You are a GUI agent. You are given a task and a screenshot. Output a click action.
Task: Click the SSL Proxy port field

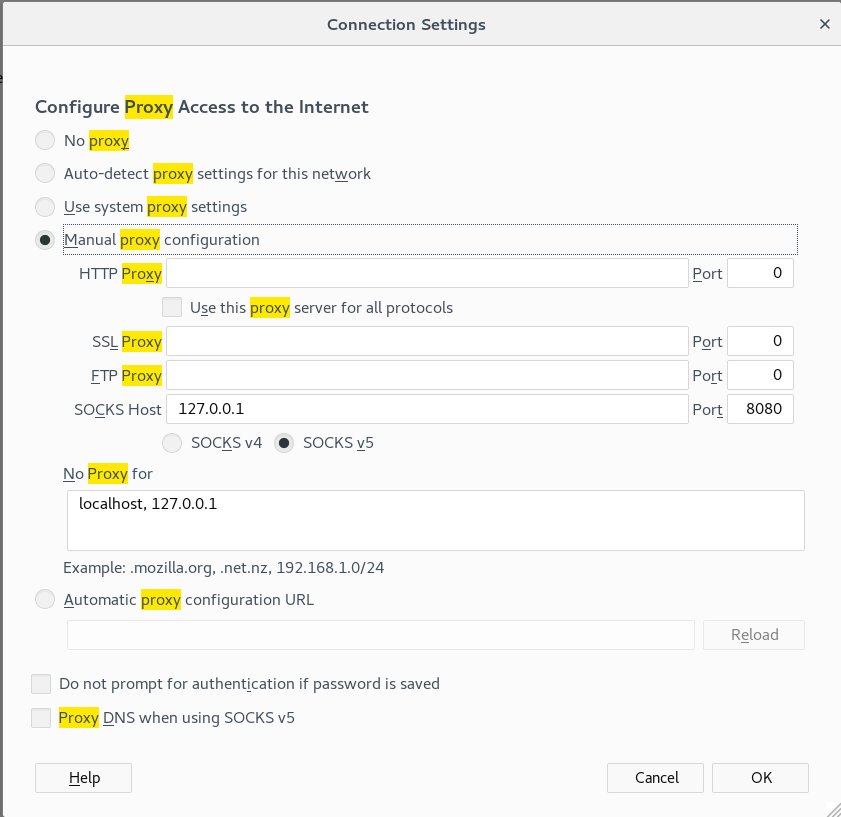click(x=760, y=341)
